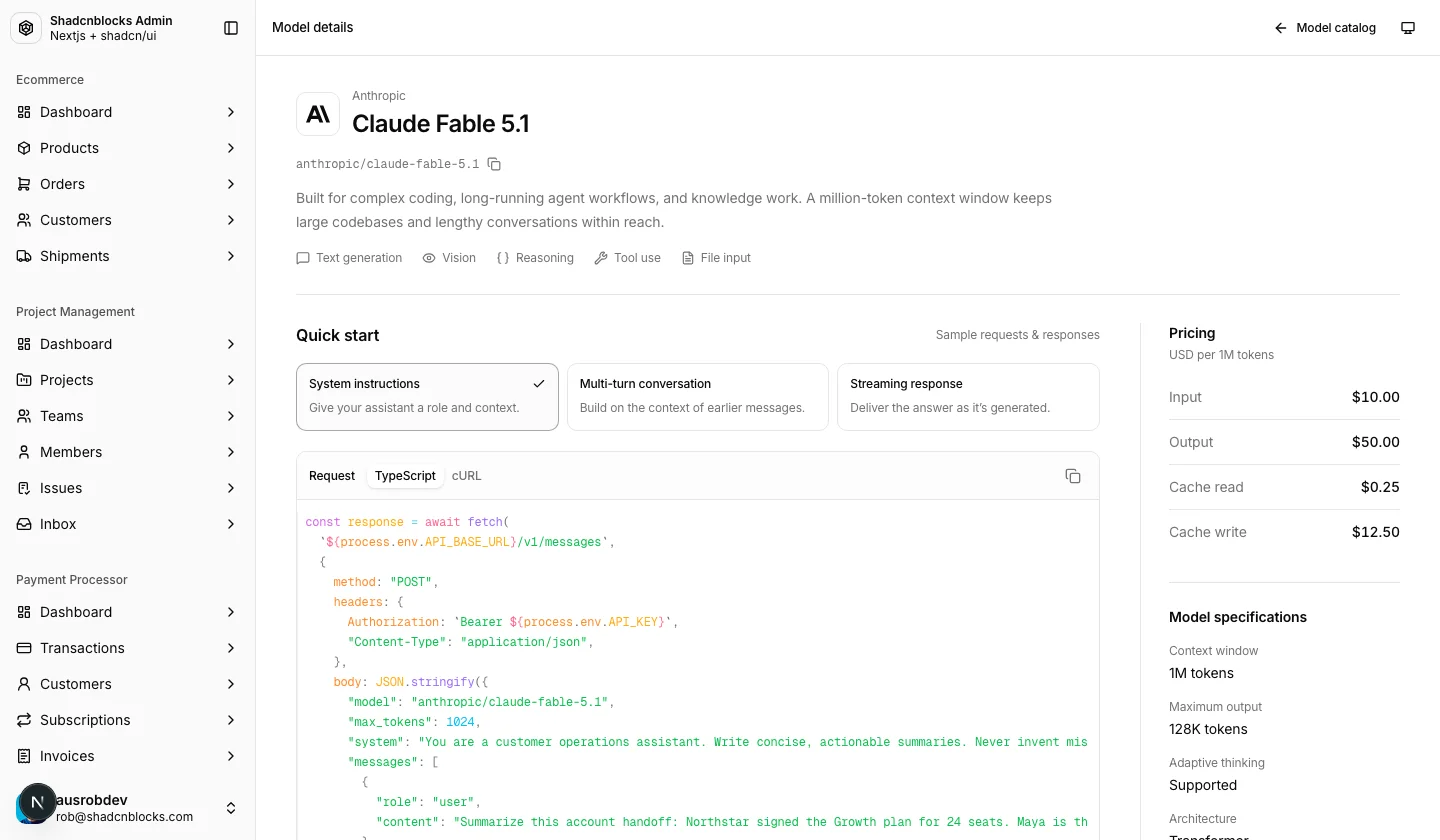
Task: Click the Sample requests & responses label
Action: pos(1018,335)
